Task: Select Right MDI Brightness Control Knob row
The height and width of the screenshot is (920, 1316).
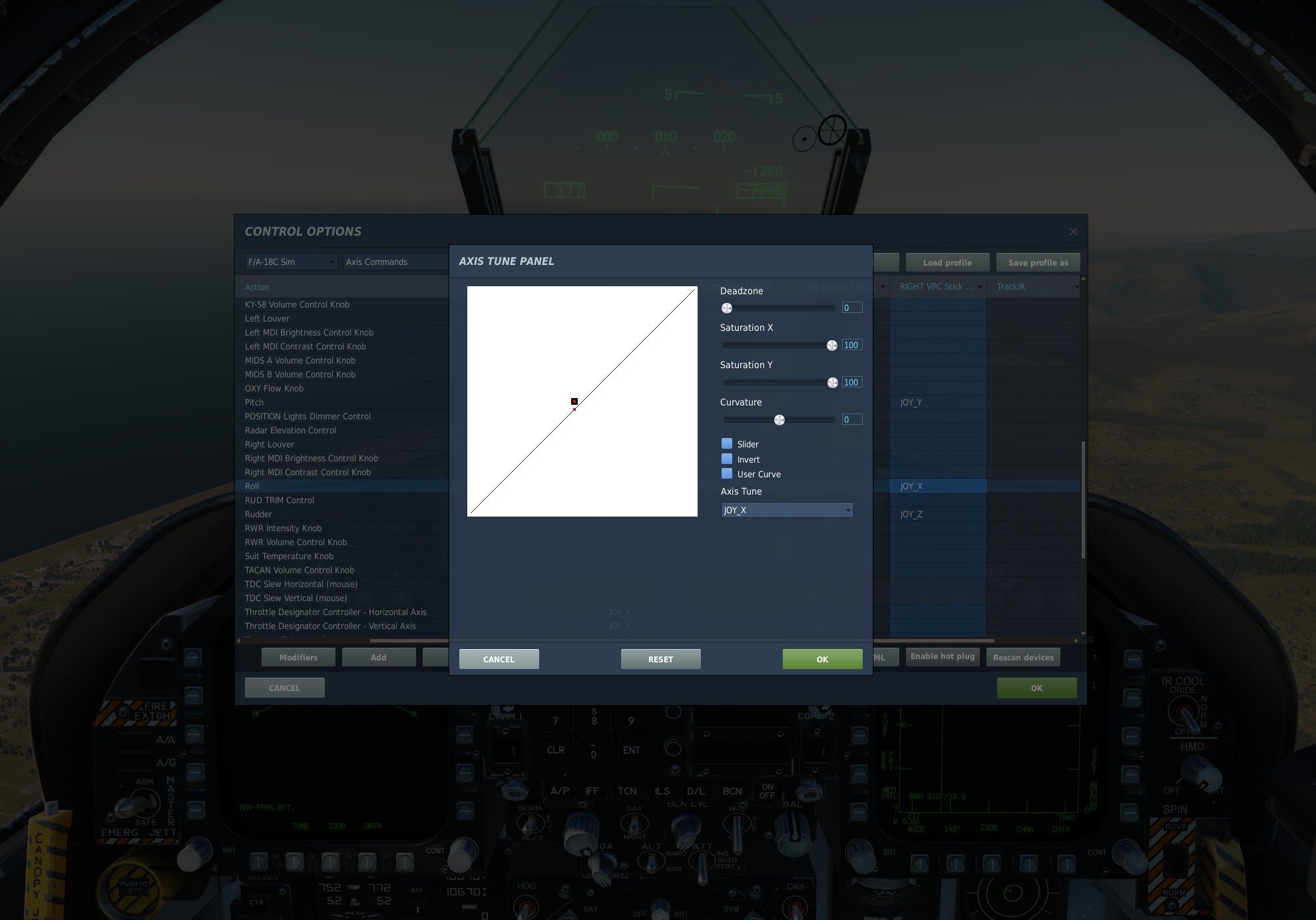Action: coord(342,458)
